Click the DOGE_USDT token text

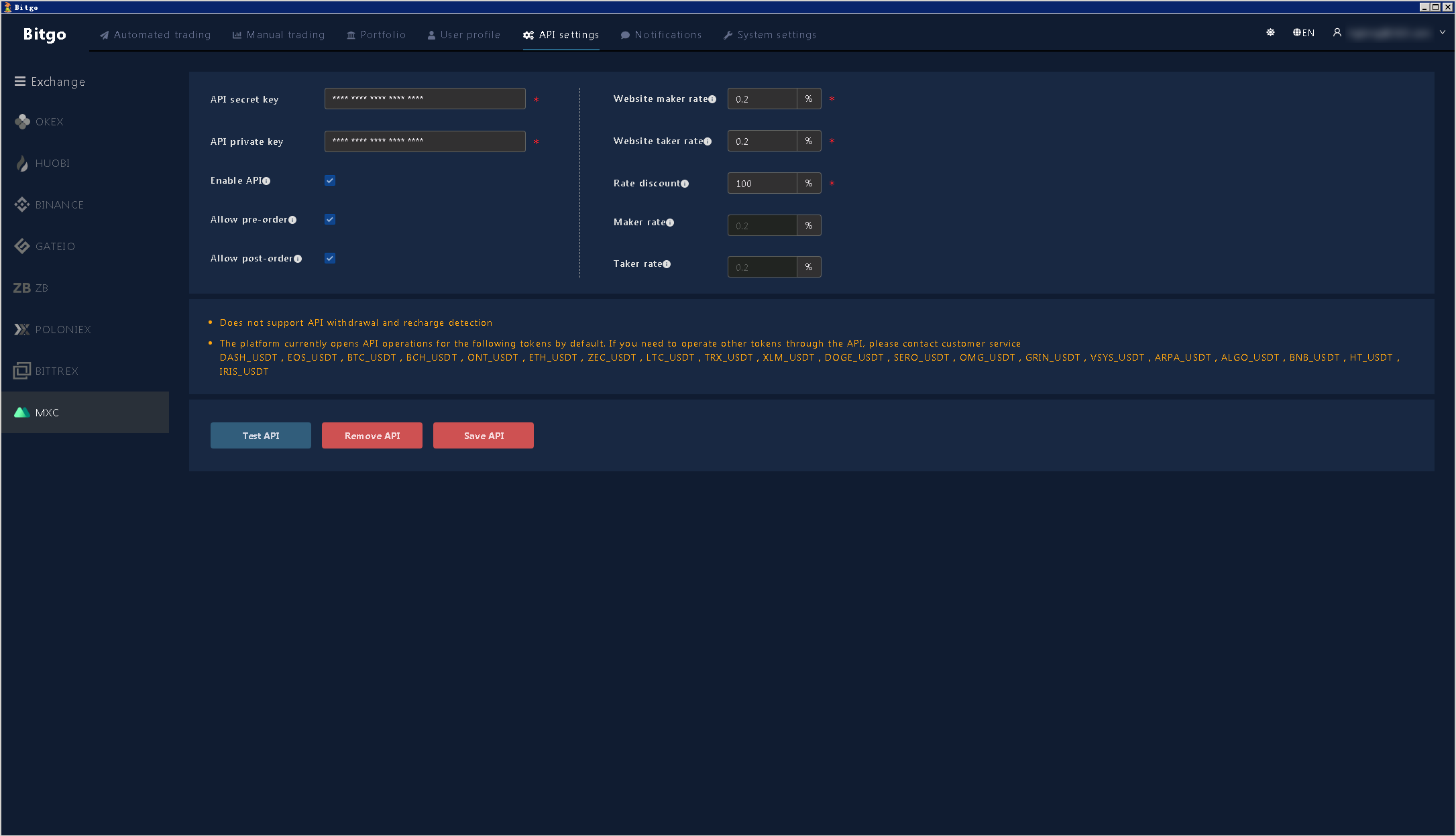click(854, 357)
